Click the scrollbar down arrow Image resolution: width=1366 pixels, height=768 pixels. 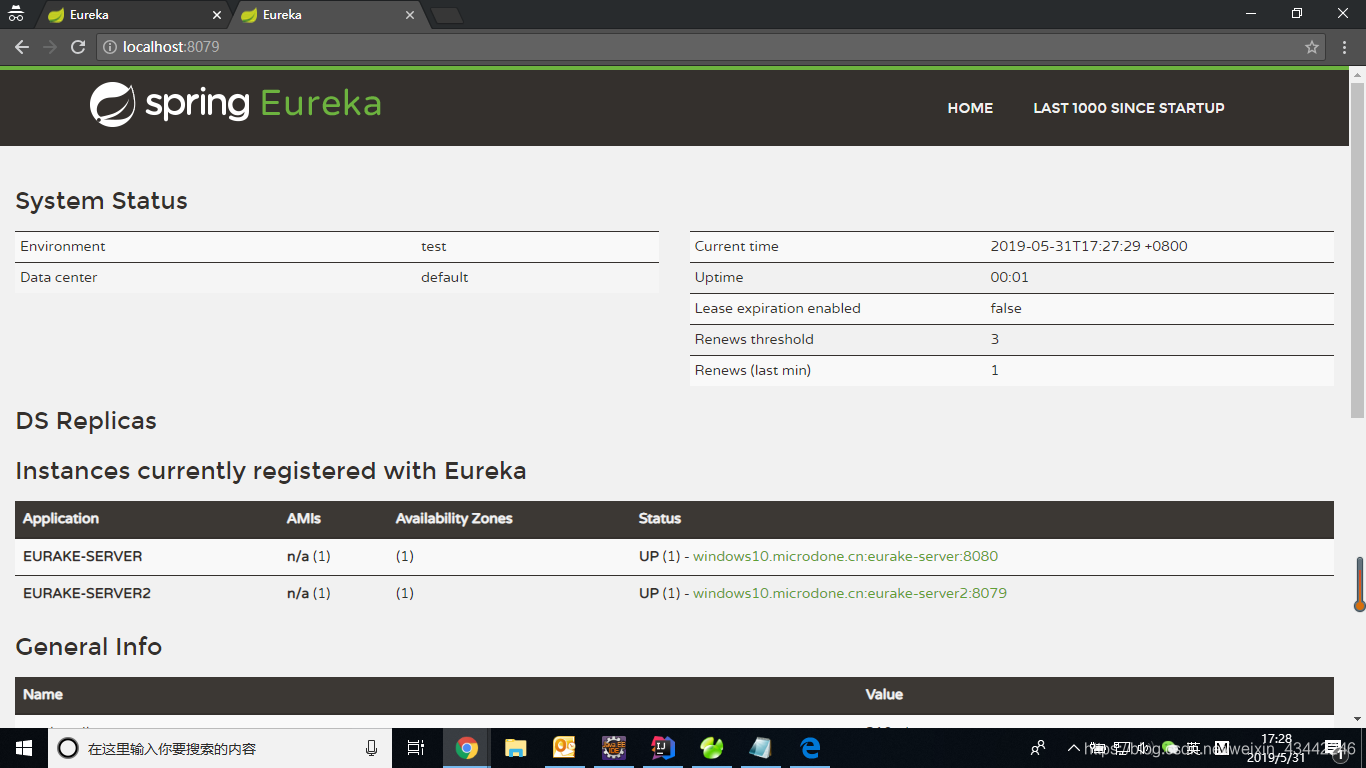[x=1357, y=718]
